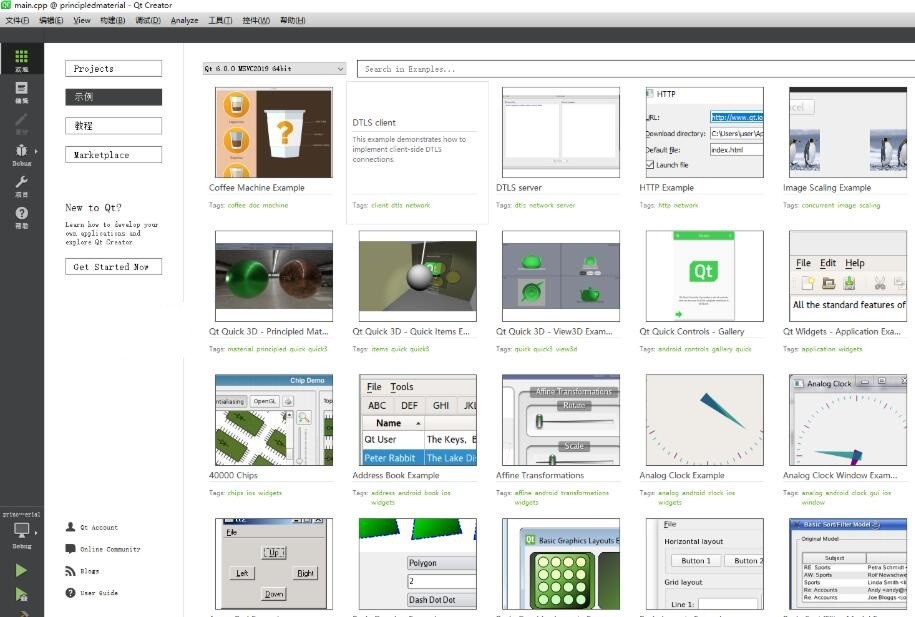
Task: Open the Help mode question icon
Action: [x=22, y=217]
